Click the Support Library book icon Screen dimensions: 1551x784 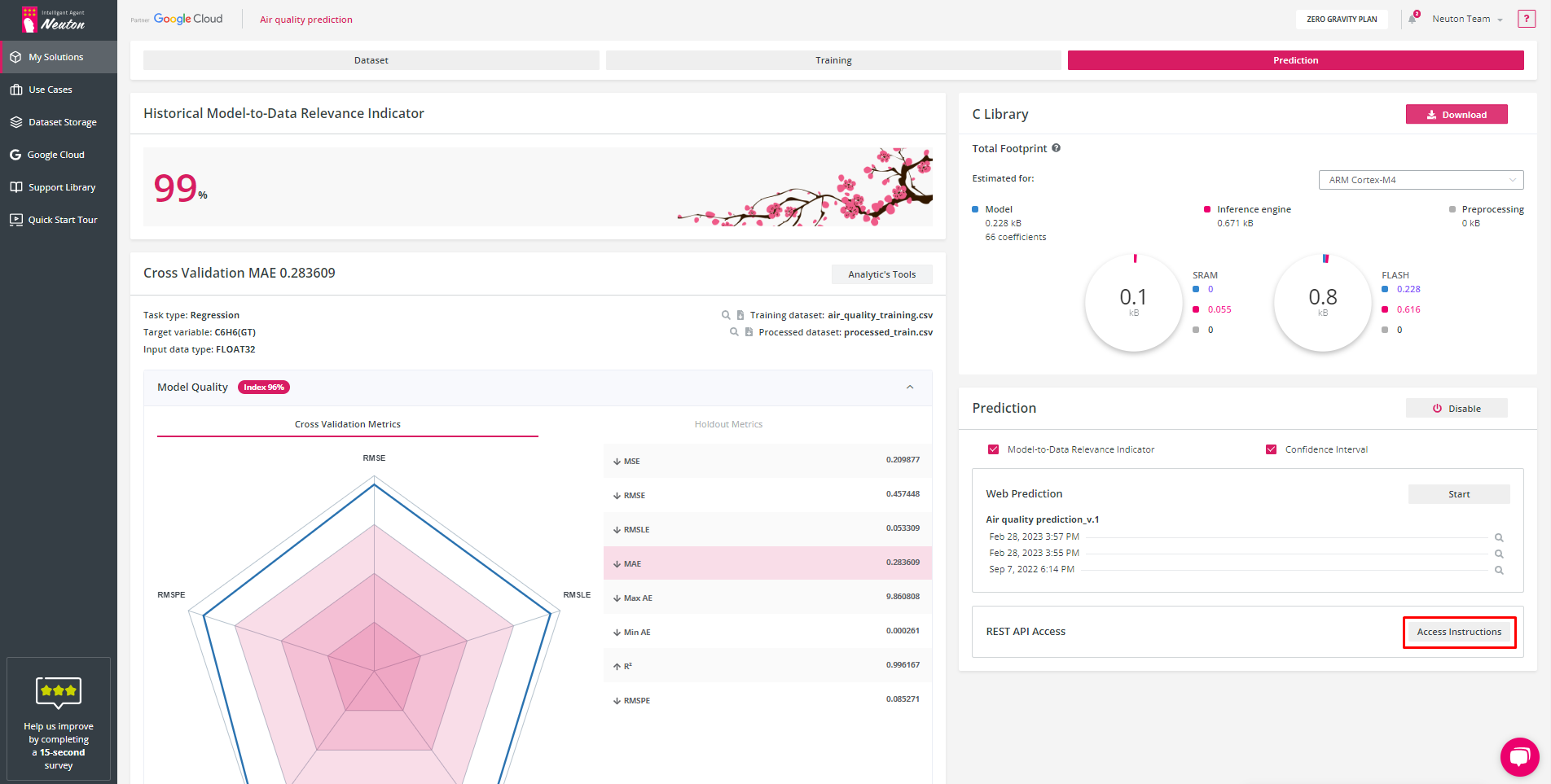[15, 187]
